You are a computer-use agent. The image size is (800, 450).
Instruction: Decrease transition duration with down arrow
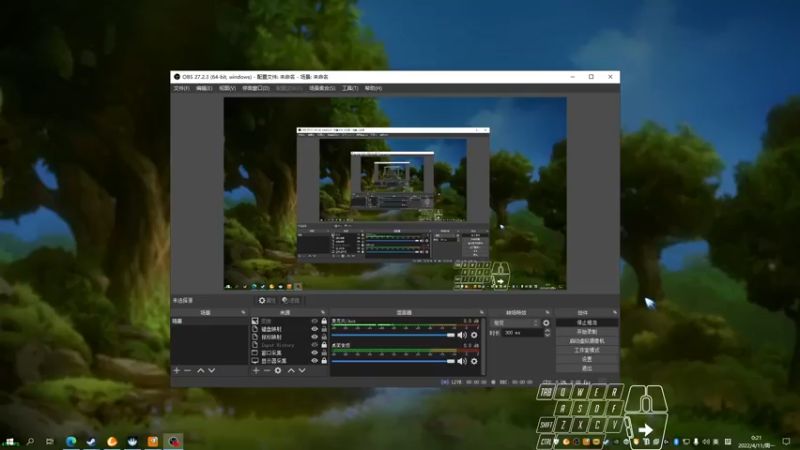(x=547, y=335)
